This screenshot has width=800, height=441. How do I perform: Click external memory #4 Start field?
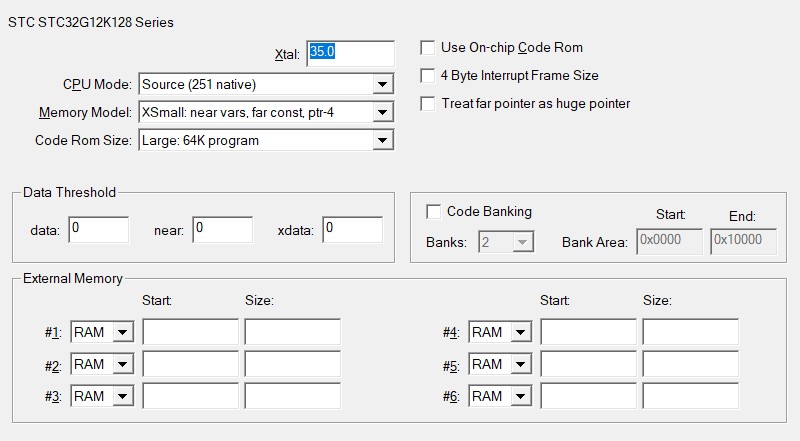[x=588, y=332]
